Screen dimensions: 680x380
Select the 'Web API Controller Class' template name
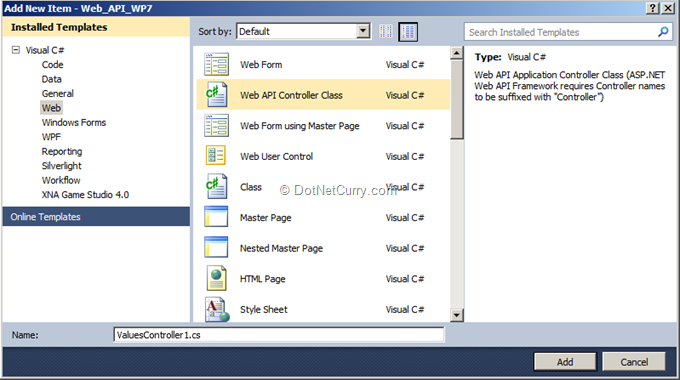(291, 95)
